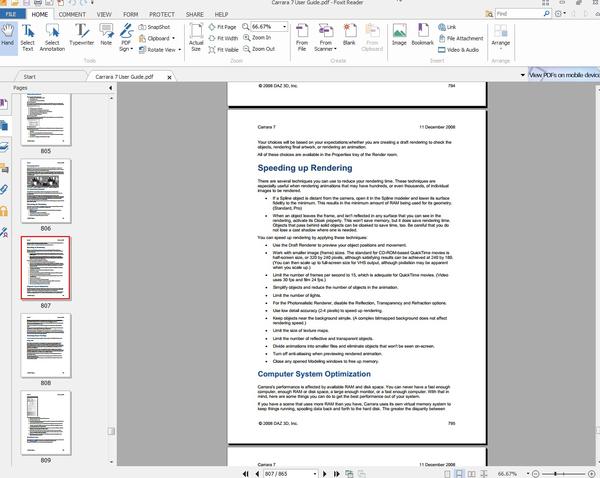Image resolution: width=600 pixels, height=478 pixels.
Task: Expand the Clipboard dropdown
Action: click(x=174, y=38)
